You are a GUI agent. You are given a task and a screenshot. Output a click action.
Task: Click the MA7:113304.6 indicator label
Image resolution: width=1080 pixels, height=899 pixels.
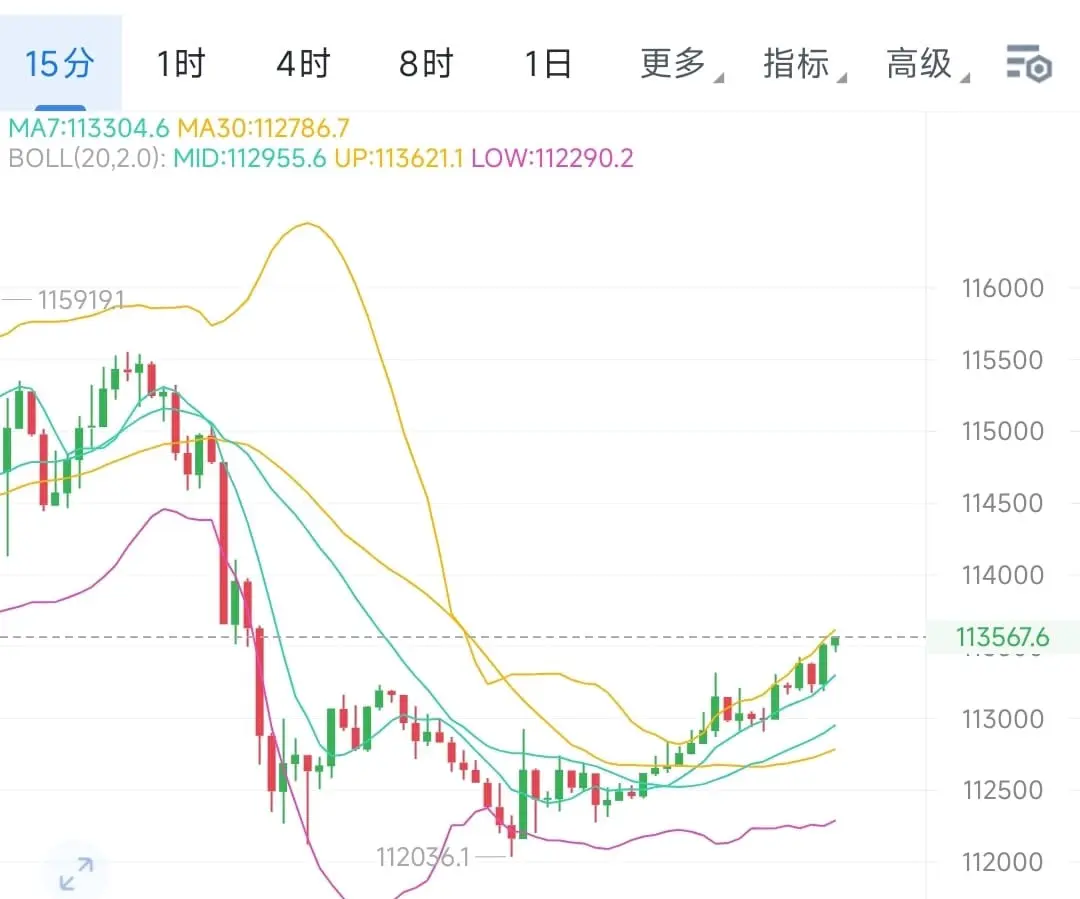[x=89, y=128]
